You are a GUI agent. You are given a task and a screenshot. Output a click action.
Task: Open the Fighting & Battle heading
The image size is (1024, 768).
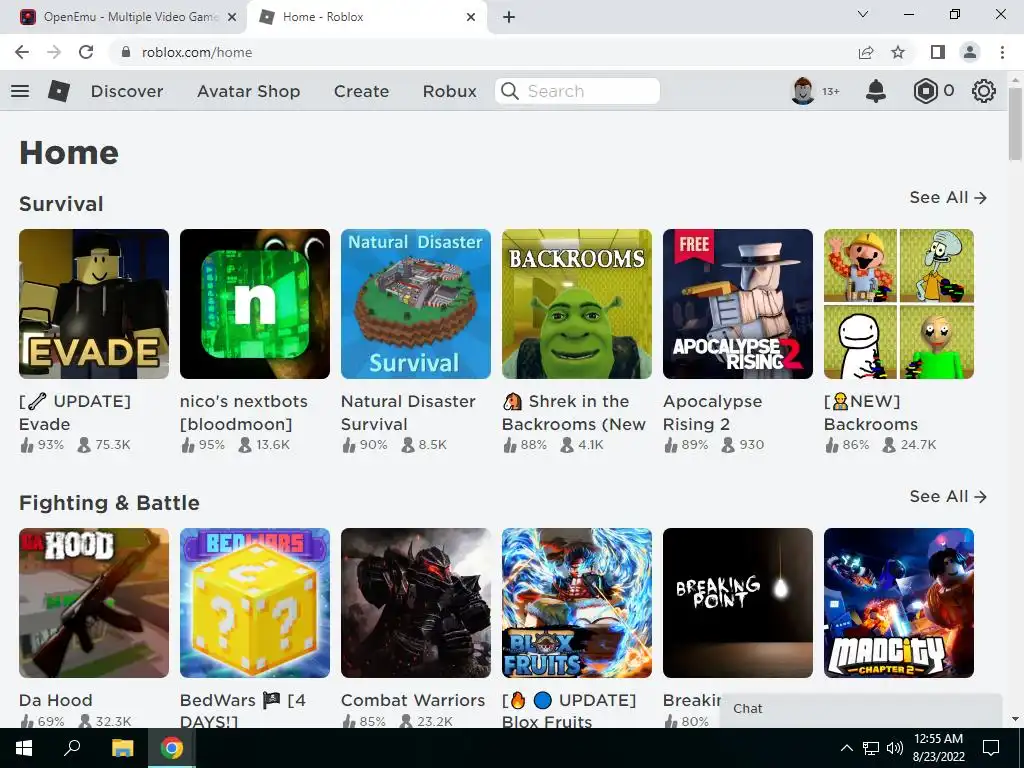click(x=109, y=503)
